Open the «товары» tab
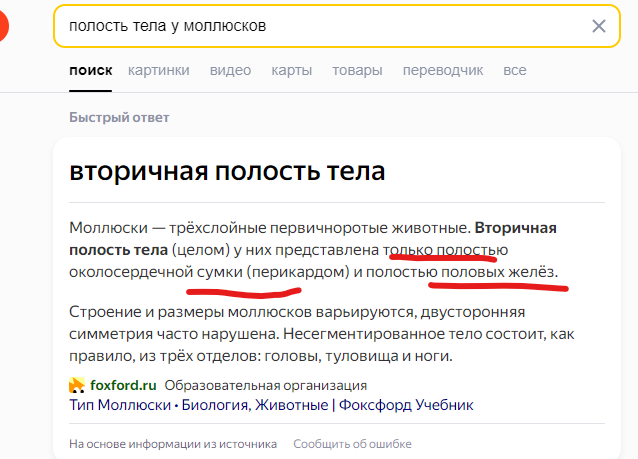This screenshot has height=459, width=638. [357, 71]
